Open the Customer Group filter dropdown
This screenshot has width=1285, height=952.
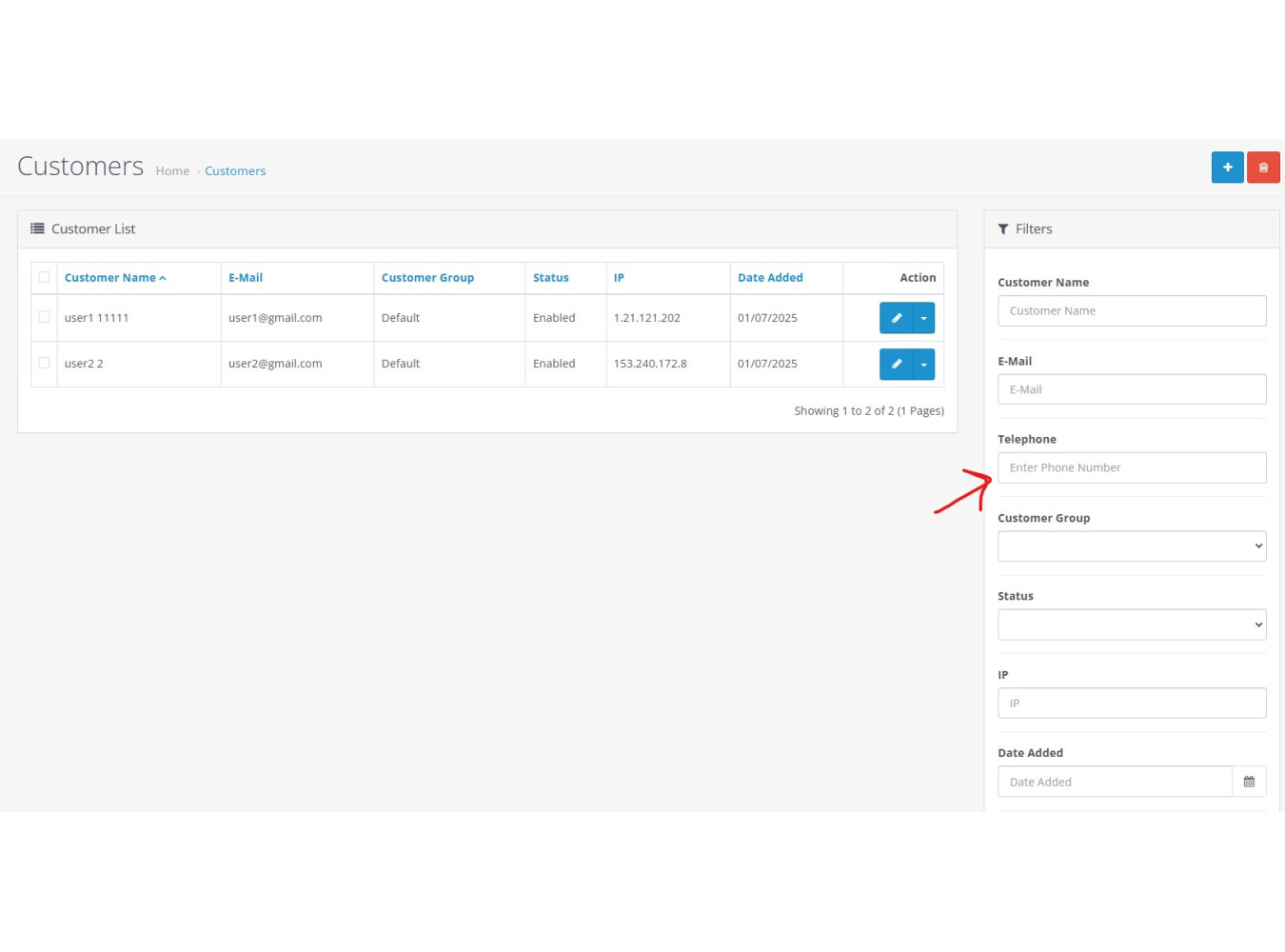[1131, 546]
